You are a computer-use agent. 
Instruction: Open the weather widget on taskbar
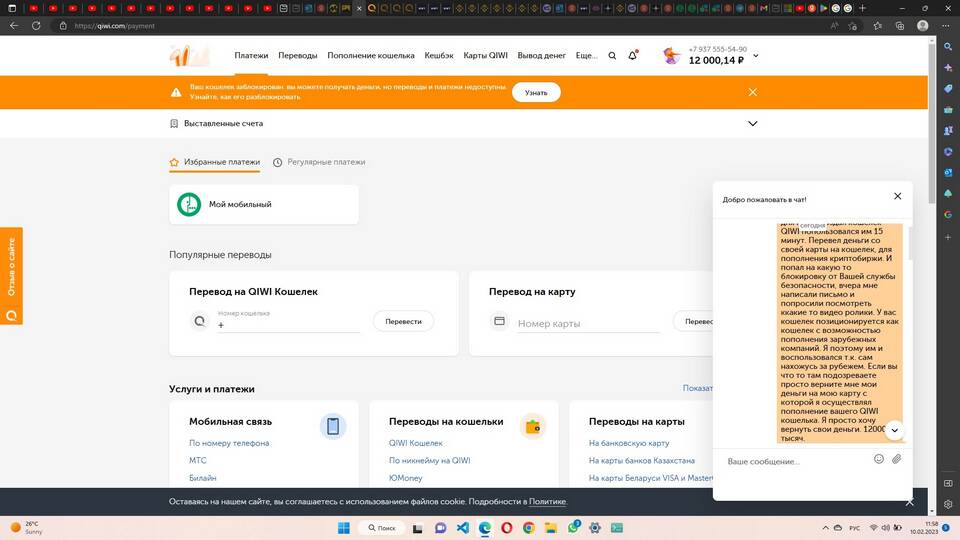[x=26, y=528]
